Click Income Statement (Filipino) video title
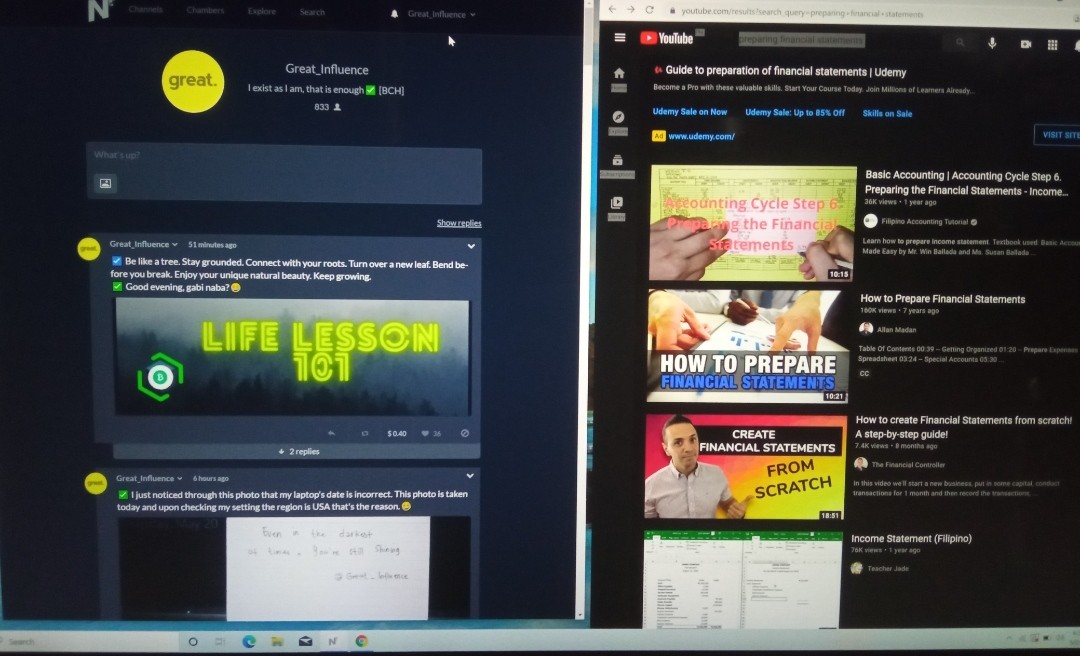 click(911, 538)
